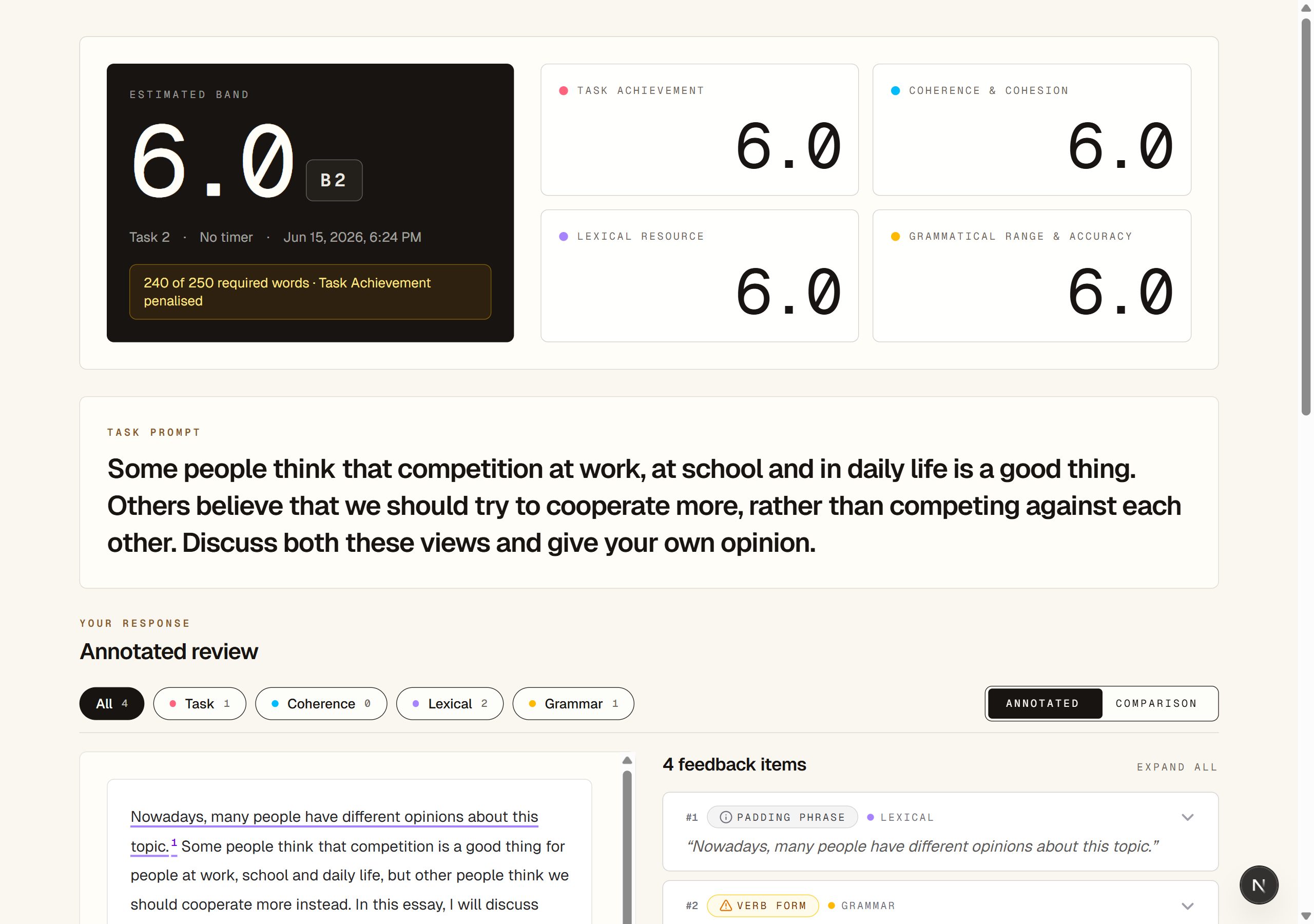
Task: Select the All 4 filter
Action: [111, 703]
